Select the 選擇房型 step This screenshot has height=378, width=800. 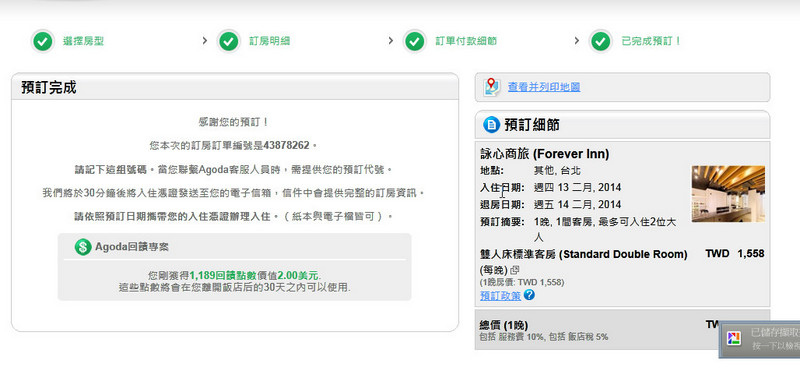click(x=83, y=41)
